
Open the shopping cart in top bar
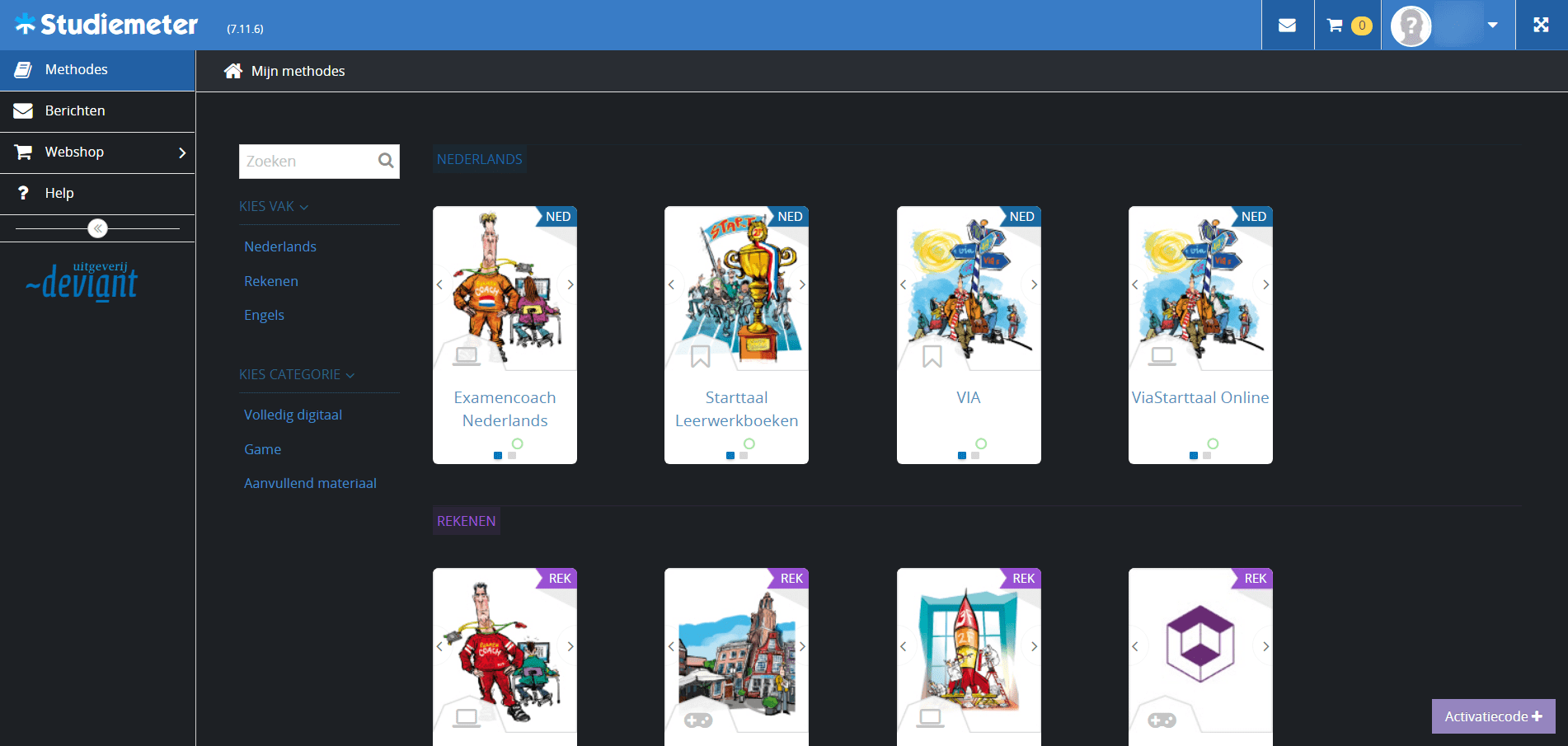point(1348,26)
